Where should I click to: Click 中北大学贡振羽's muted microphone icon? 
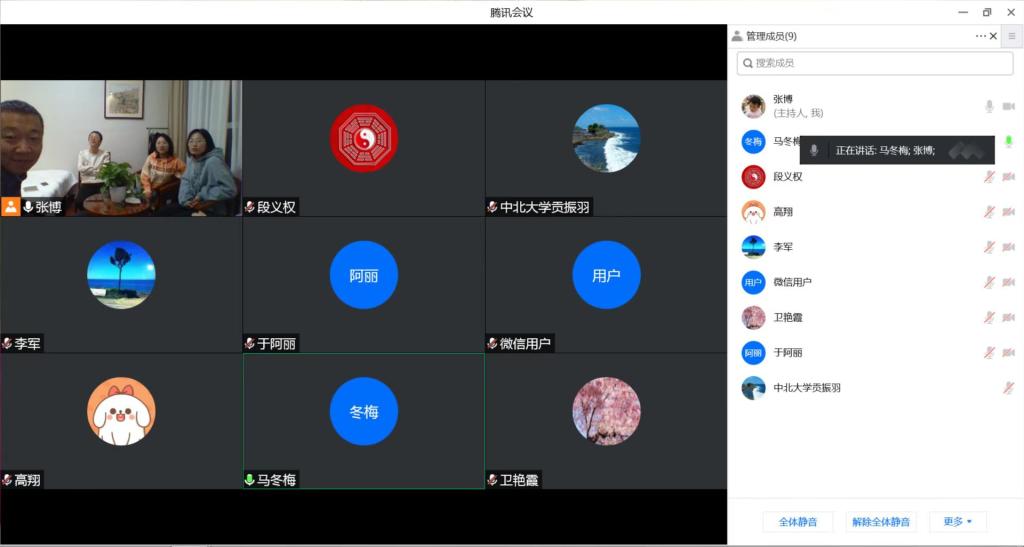pos(1008,388)
